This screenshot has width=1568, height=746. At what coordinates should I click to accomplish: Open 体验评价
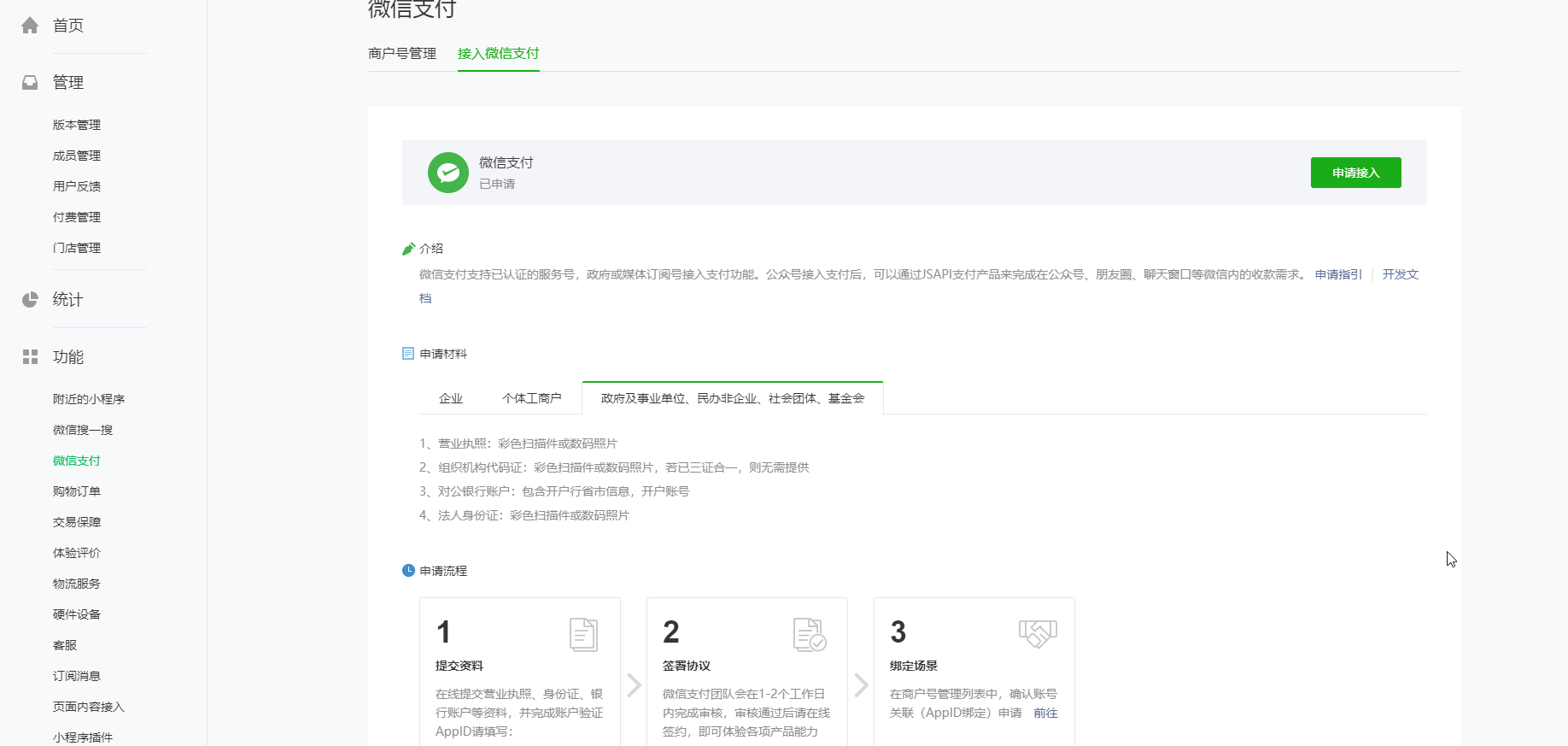(x=77, y=553)
